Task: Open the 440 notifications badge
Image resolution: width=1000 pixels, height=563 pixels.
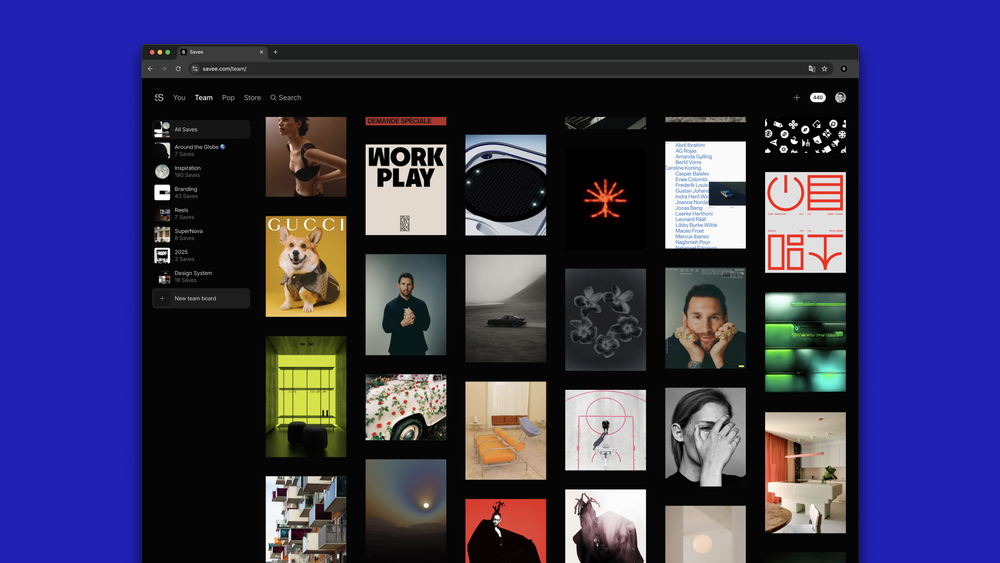Action: 817,98
